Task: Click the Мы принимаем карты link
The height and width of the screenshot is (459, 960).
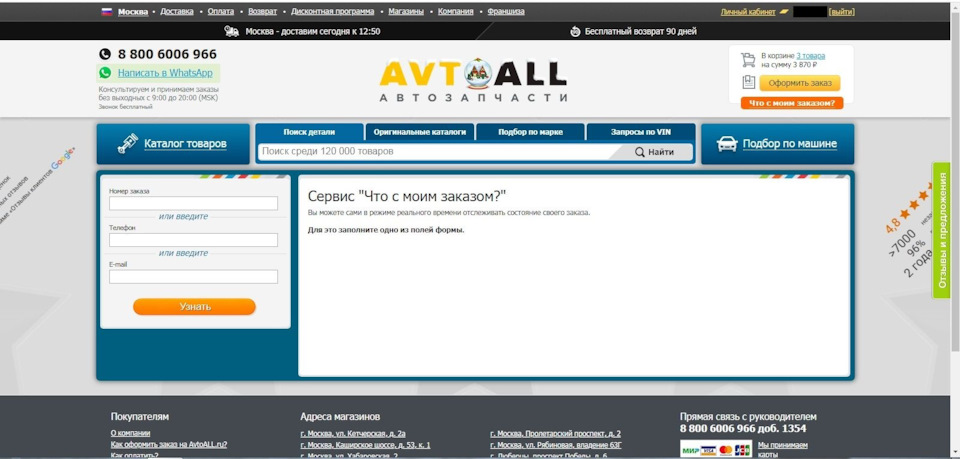Action: [782, 449]
